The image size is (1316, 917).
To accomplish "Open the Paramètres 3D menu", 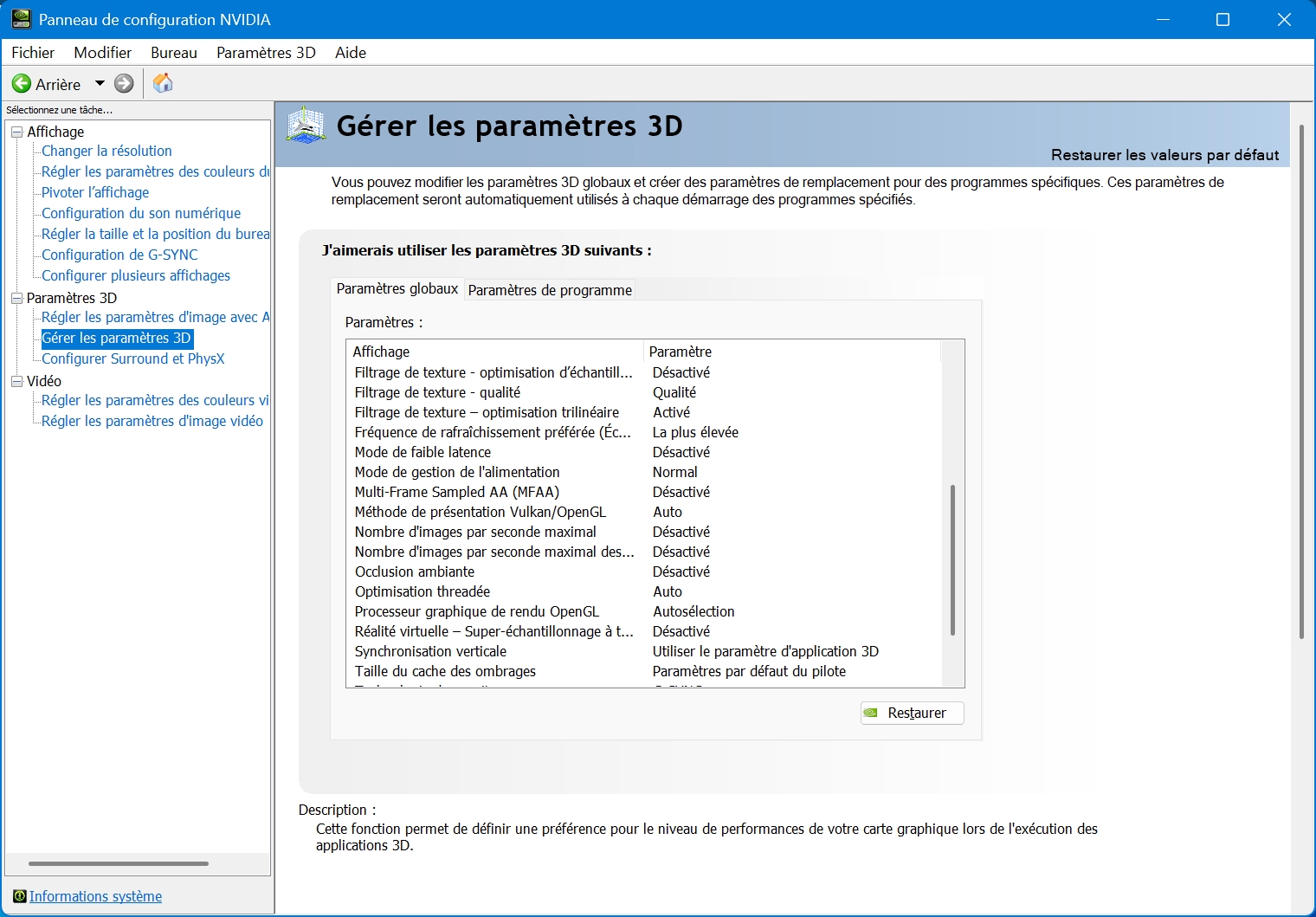I will pyautogui.click(x=266, y=53).
